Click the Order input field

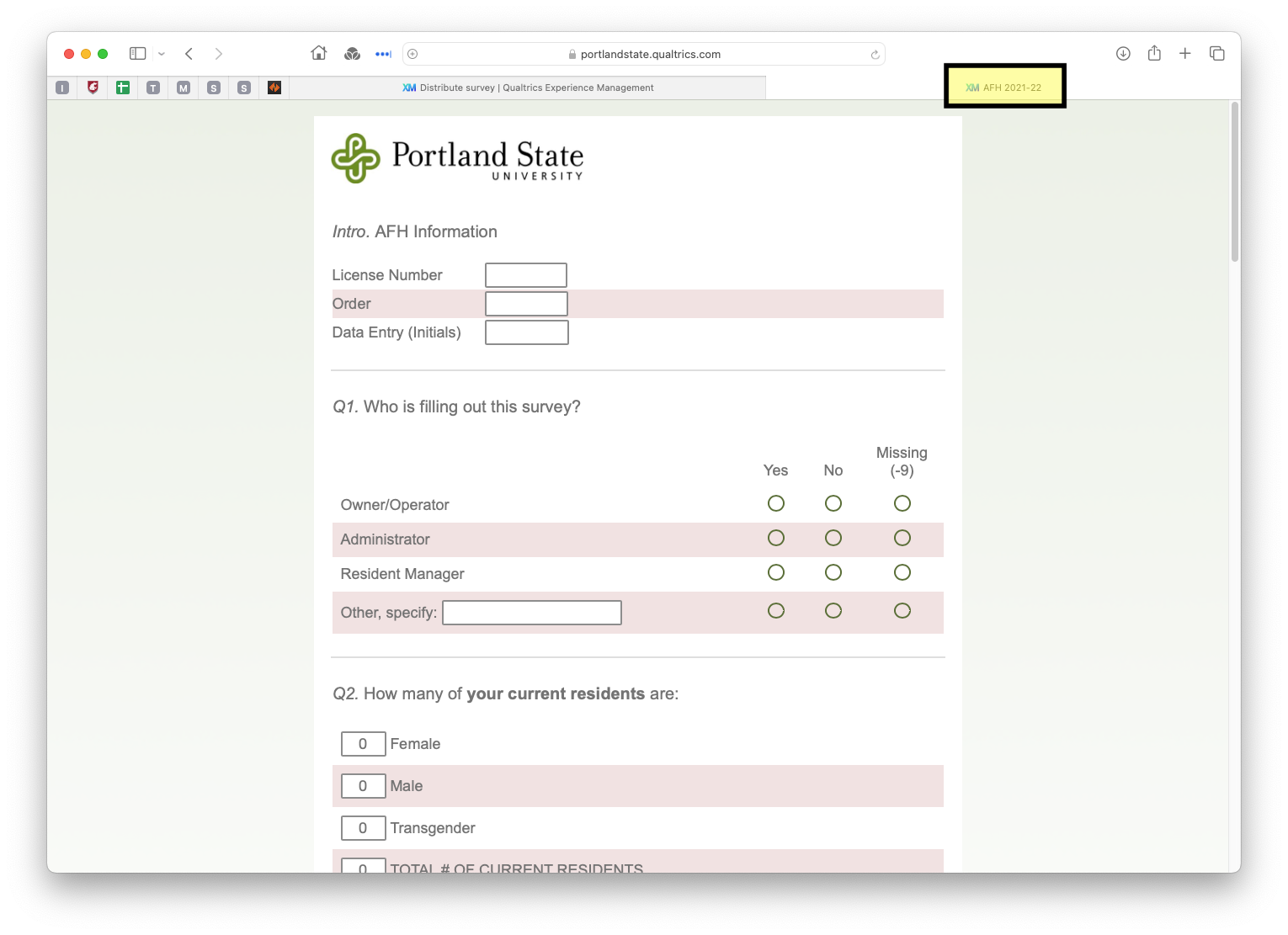(x=526, y=304)
